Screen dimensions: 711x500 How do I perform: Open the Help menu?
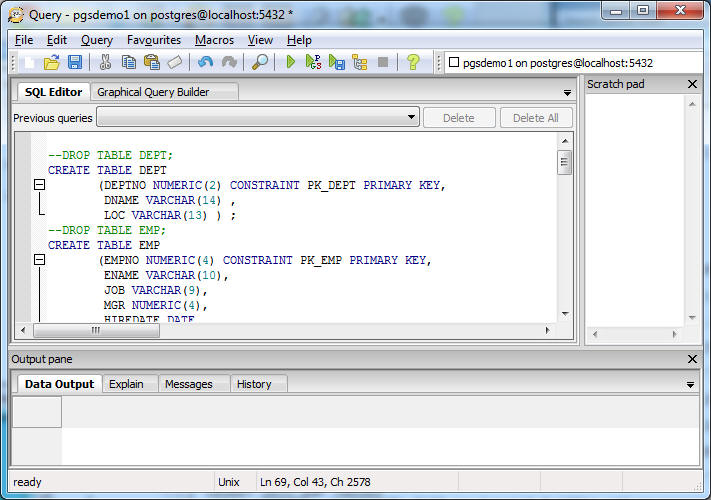click(299, 40)
